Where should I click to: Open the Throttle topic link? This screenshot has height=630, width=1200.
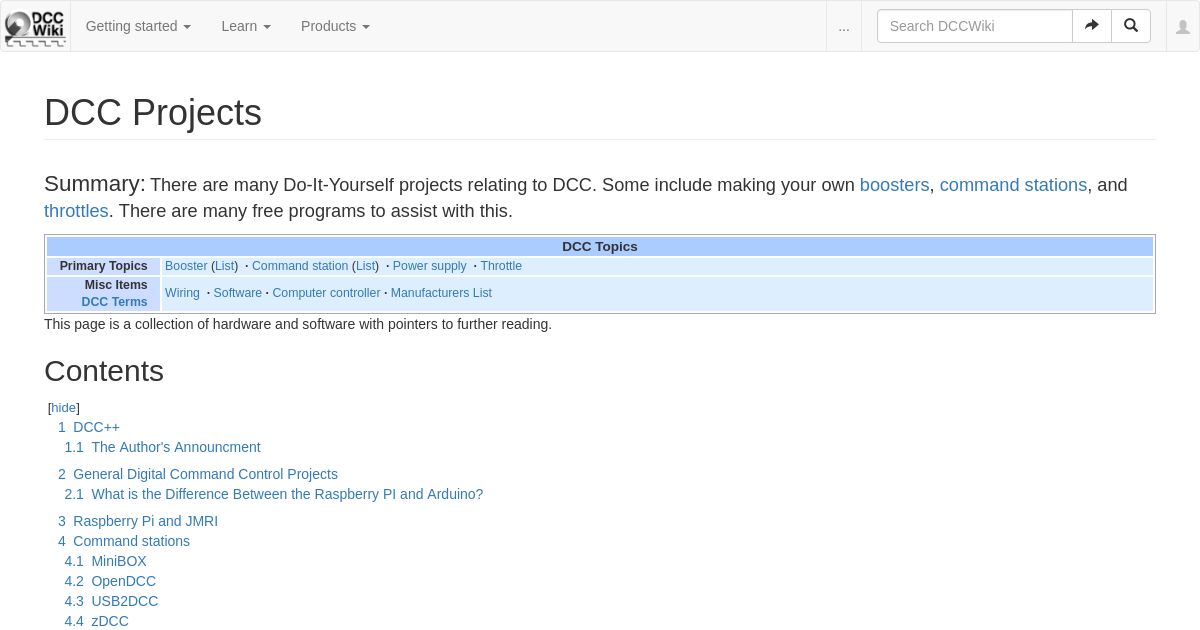501,266
